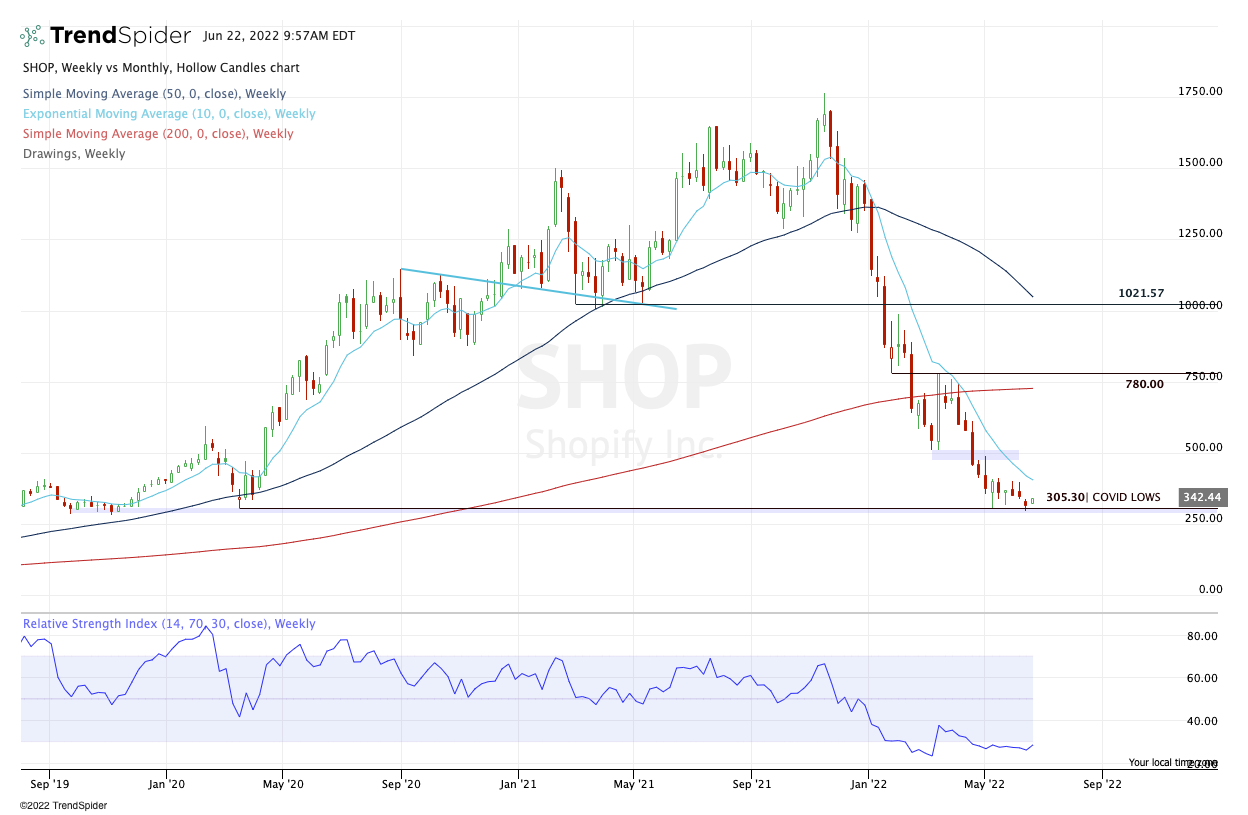The image size is (1248, 815).
Task: Select the Simple Moving Average (200) legend entry
Action: point(158,134)
